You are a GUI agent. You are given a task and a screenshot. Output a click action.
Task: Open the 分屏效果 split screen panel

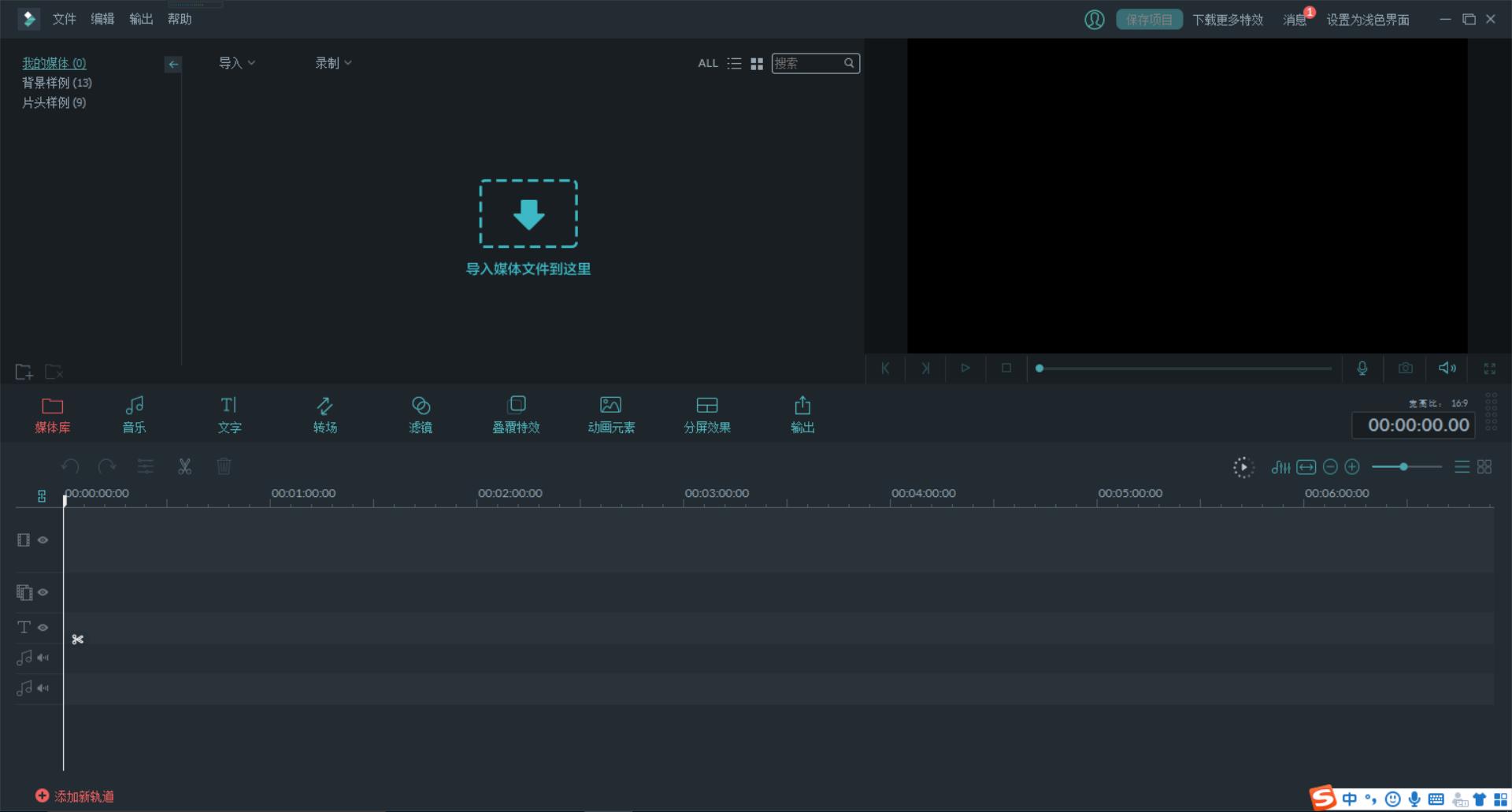[706, 414]
